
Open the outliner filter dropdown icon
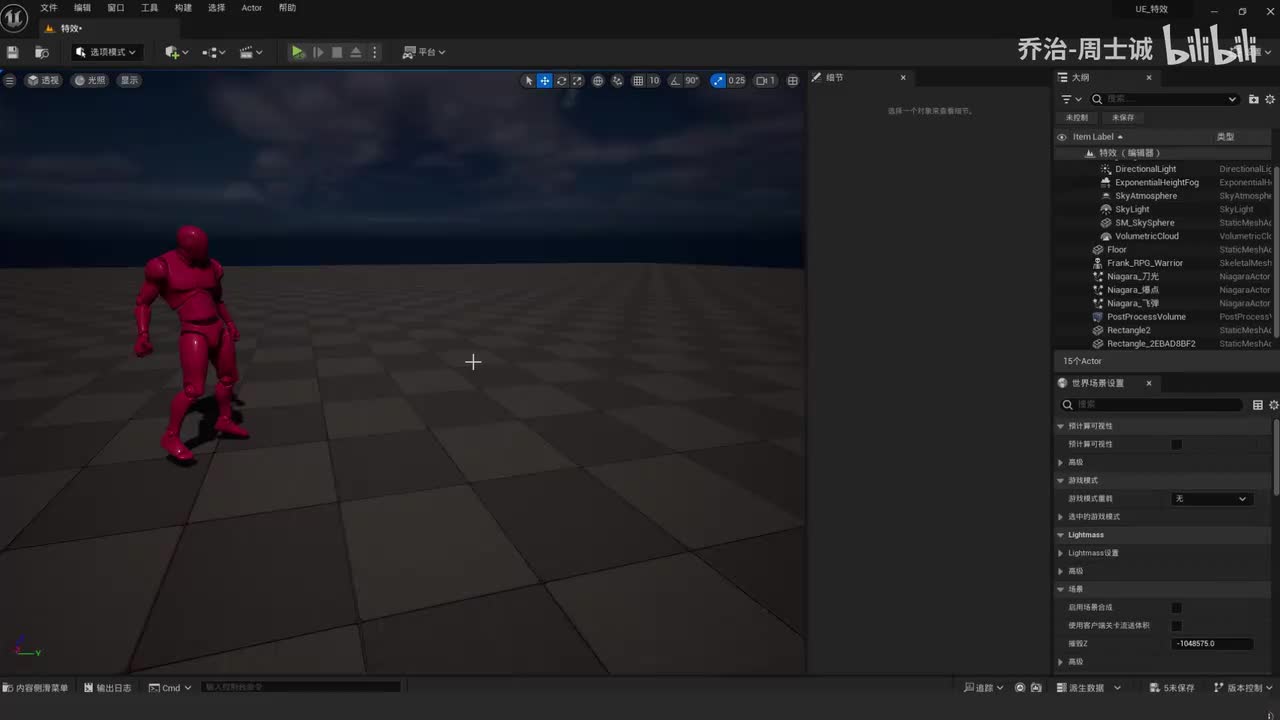[x=1071, y=99]
